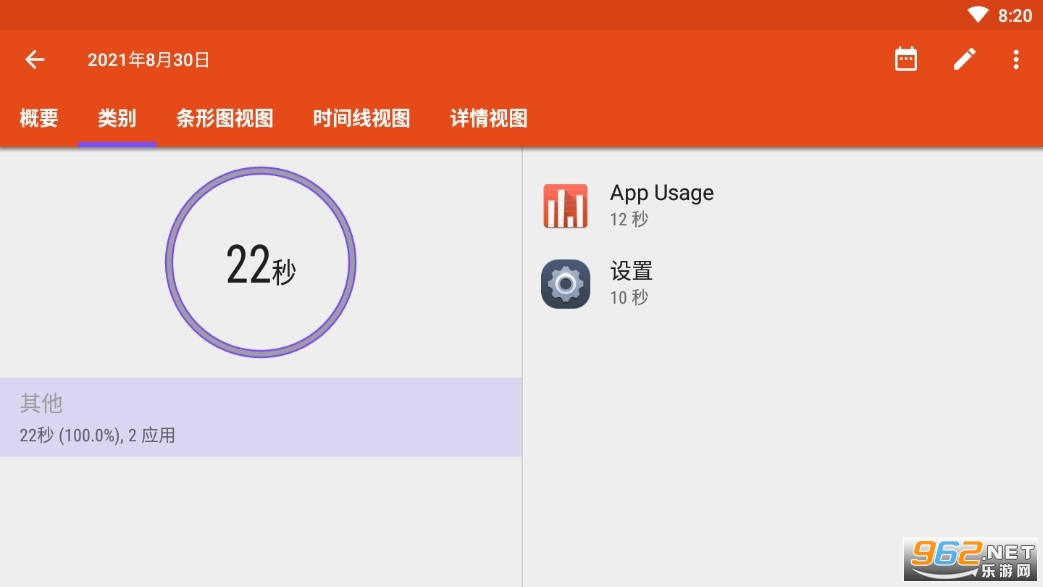Open the three-dot overflow menu
This screenshot has width=1043, height=587.
coord(1016,60)
